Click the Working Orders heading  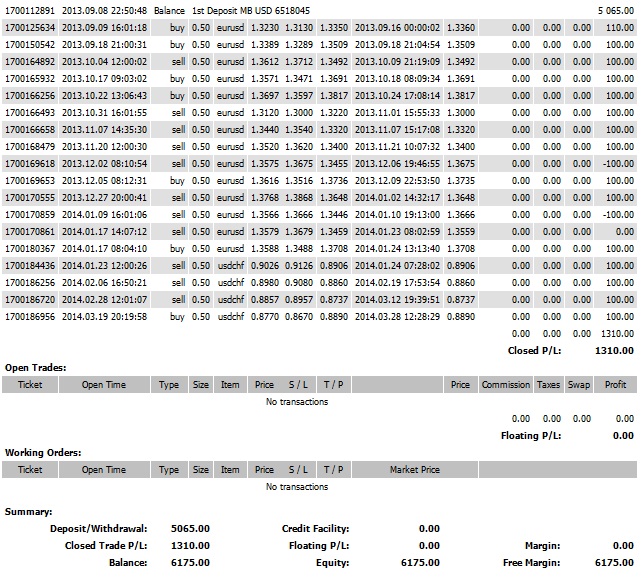tap(43, 453)
